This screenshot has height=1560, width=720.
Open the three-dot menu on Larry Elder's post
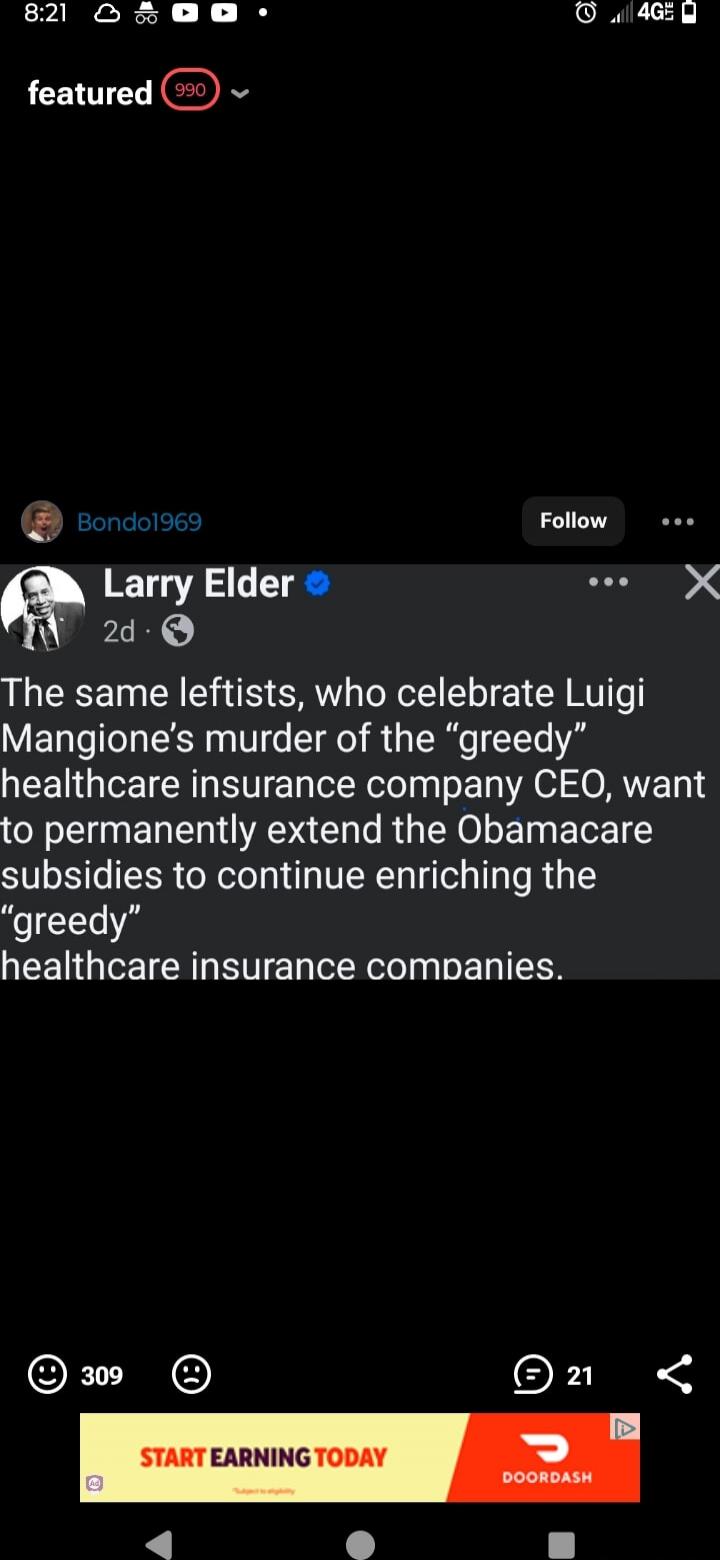coord(608,582)
